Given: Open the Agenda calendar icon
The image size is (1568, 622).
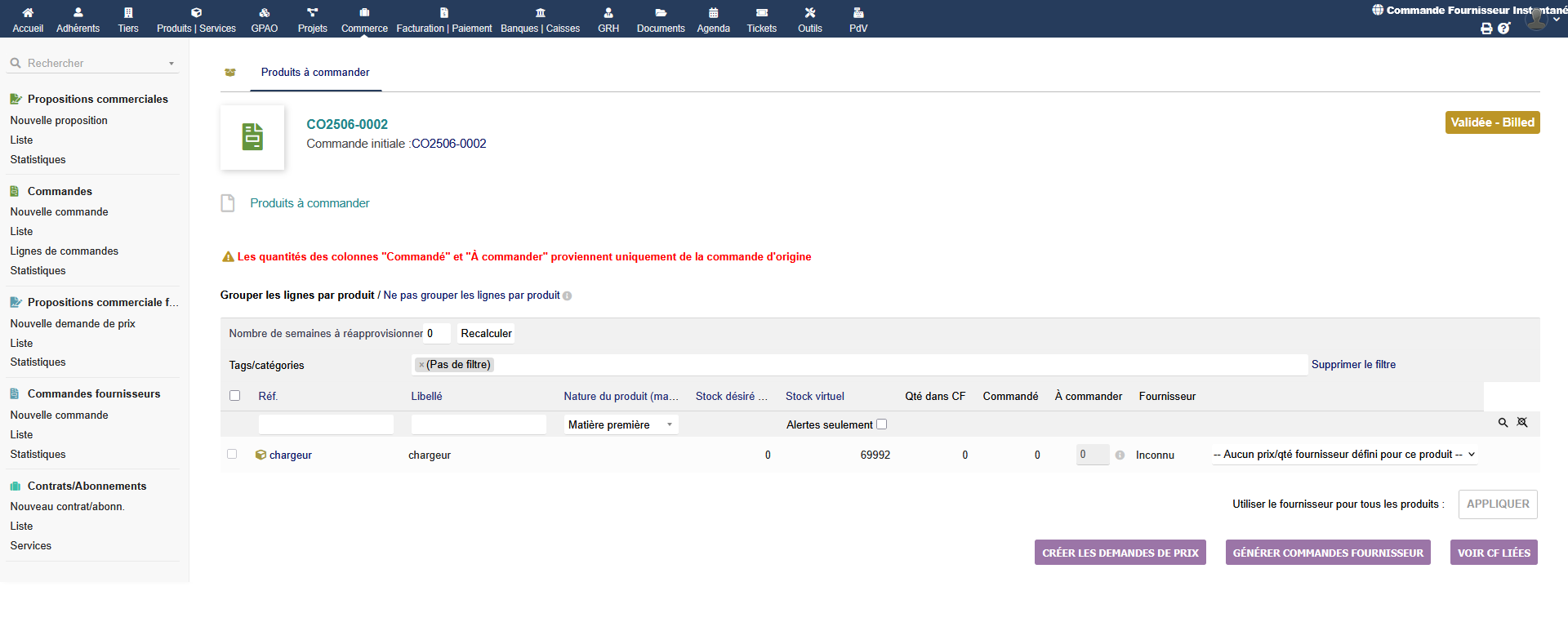Looking at the screenshot, I should pyautogui.click(x=713, y=13).
